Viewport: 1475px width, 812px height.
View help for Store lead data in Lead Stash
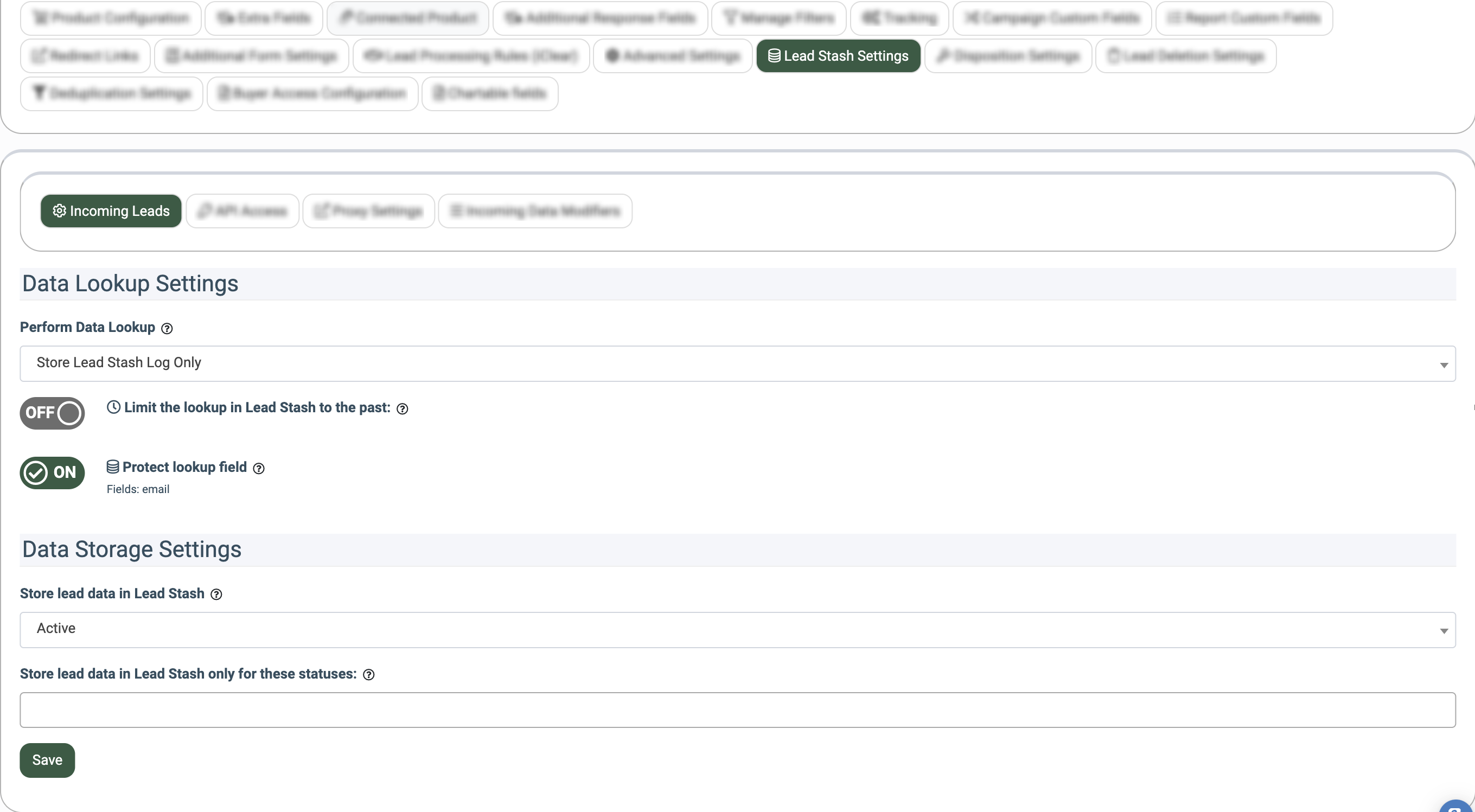coord(216,594)
